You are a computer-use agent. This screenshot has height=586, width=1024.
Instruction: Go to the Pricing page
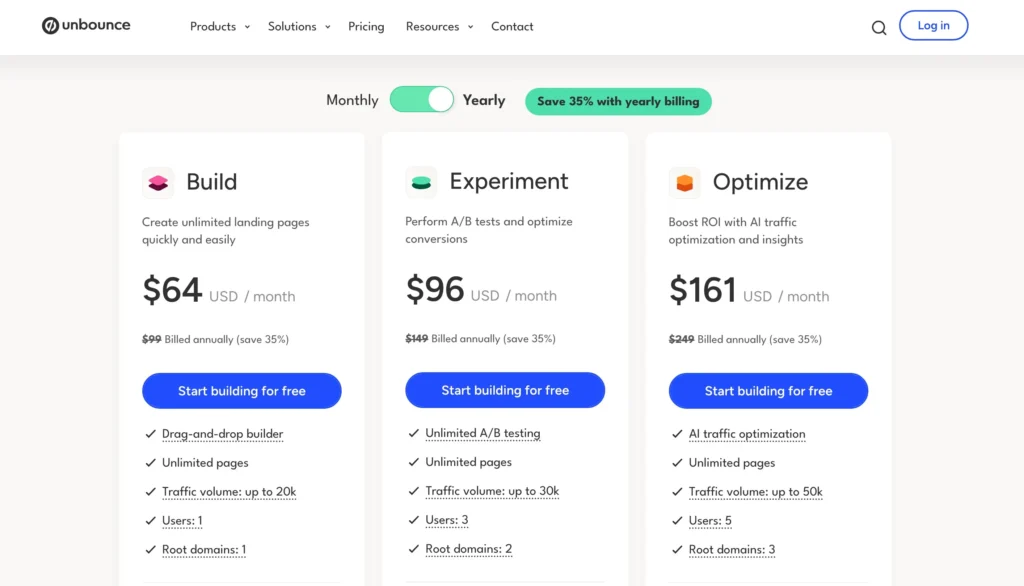point(366,26)
